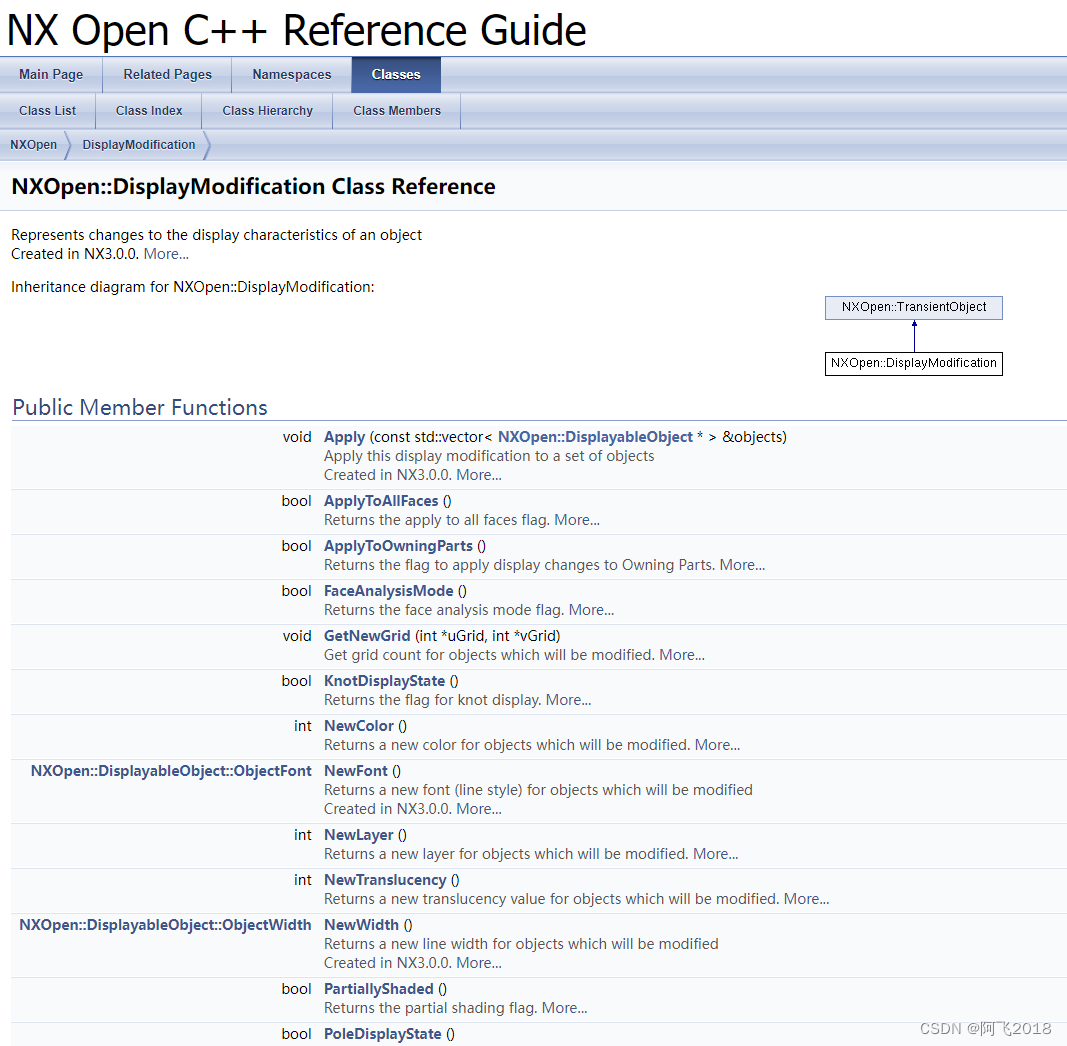View the Class Hierarchy page

pyautogui.click(x=267, y=110)
